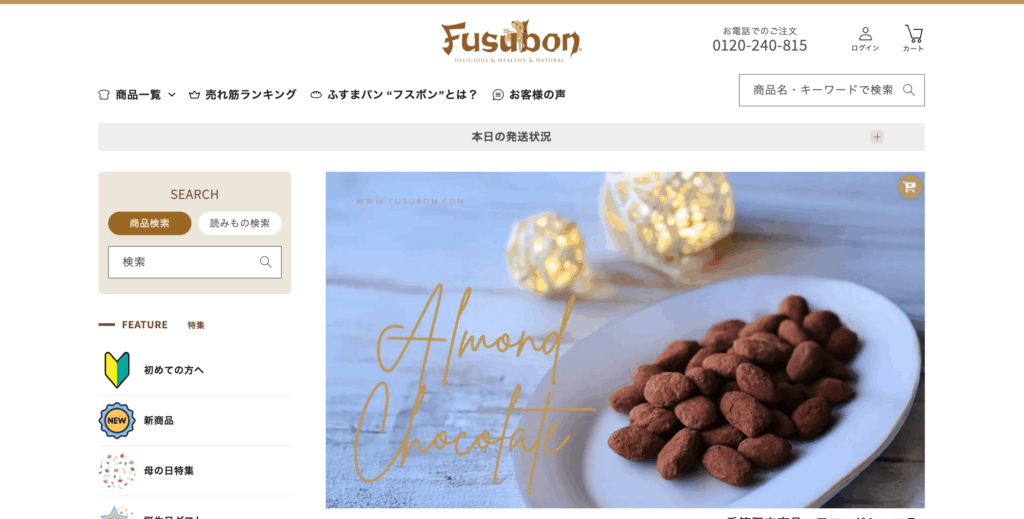Select the 商品検索 search mode
The height and width of the screenshot is (519, 1024).
150,223
